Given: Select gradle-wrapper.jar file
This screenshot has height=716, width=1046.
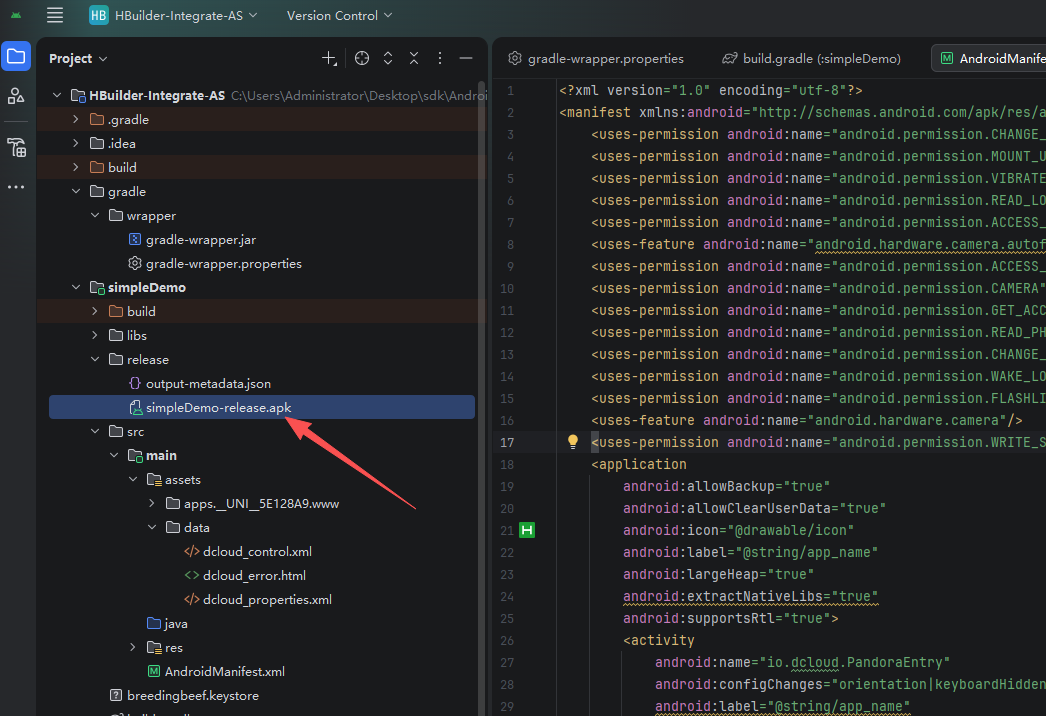Looking at the screenshot, I should [201, 240].
